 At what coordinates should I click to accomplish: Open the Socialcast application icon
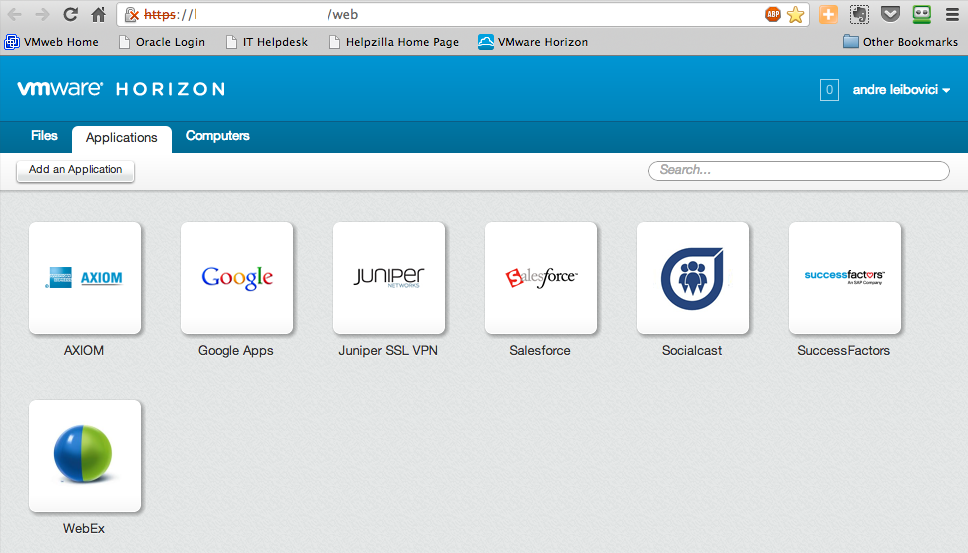693,278
